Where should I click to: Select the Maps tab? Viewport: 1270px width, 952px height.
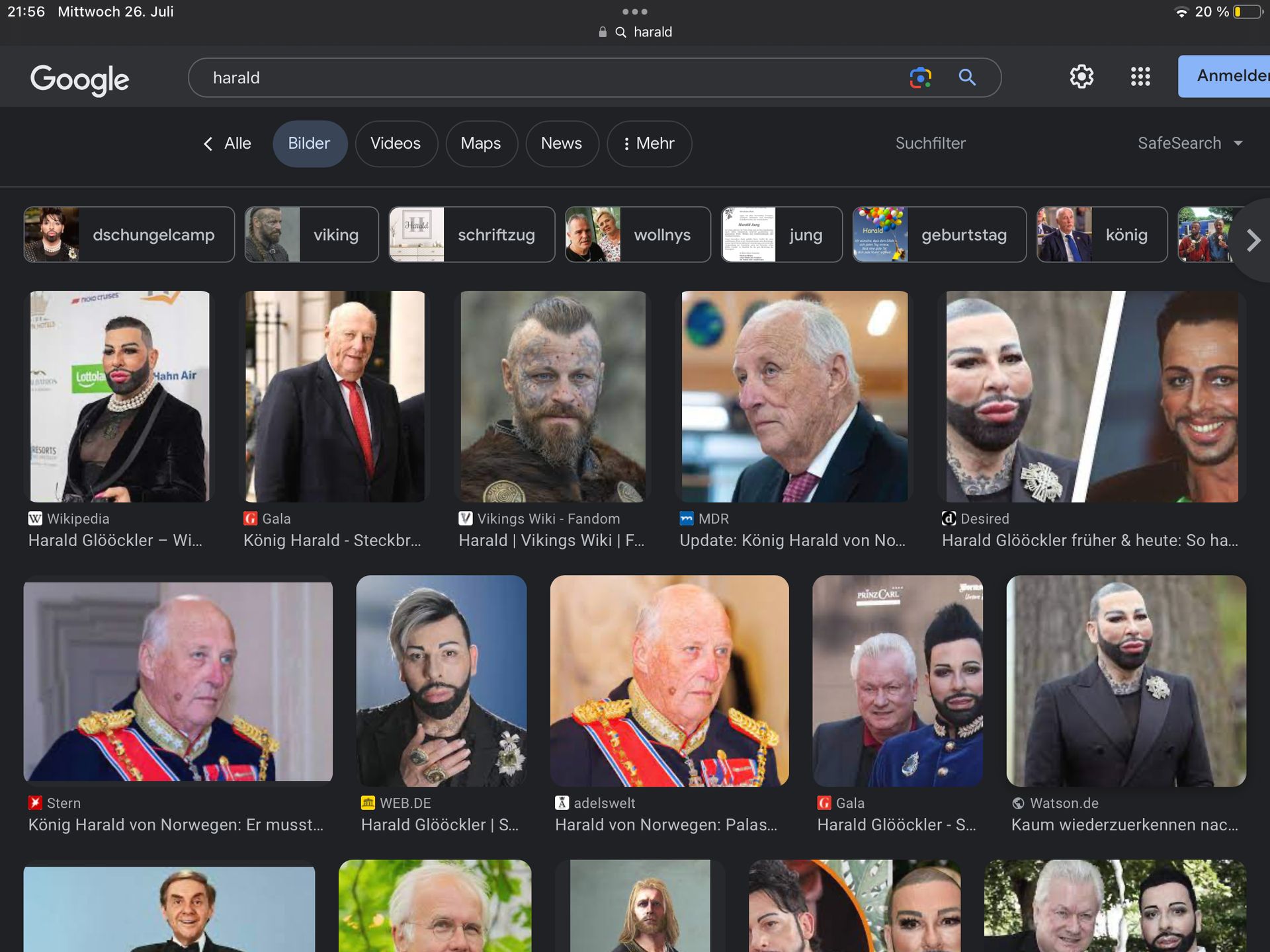point(480,143)
